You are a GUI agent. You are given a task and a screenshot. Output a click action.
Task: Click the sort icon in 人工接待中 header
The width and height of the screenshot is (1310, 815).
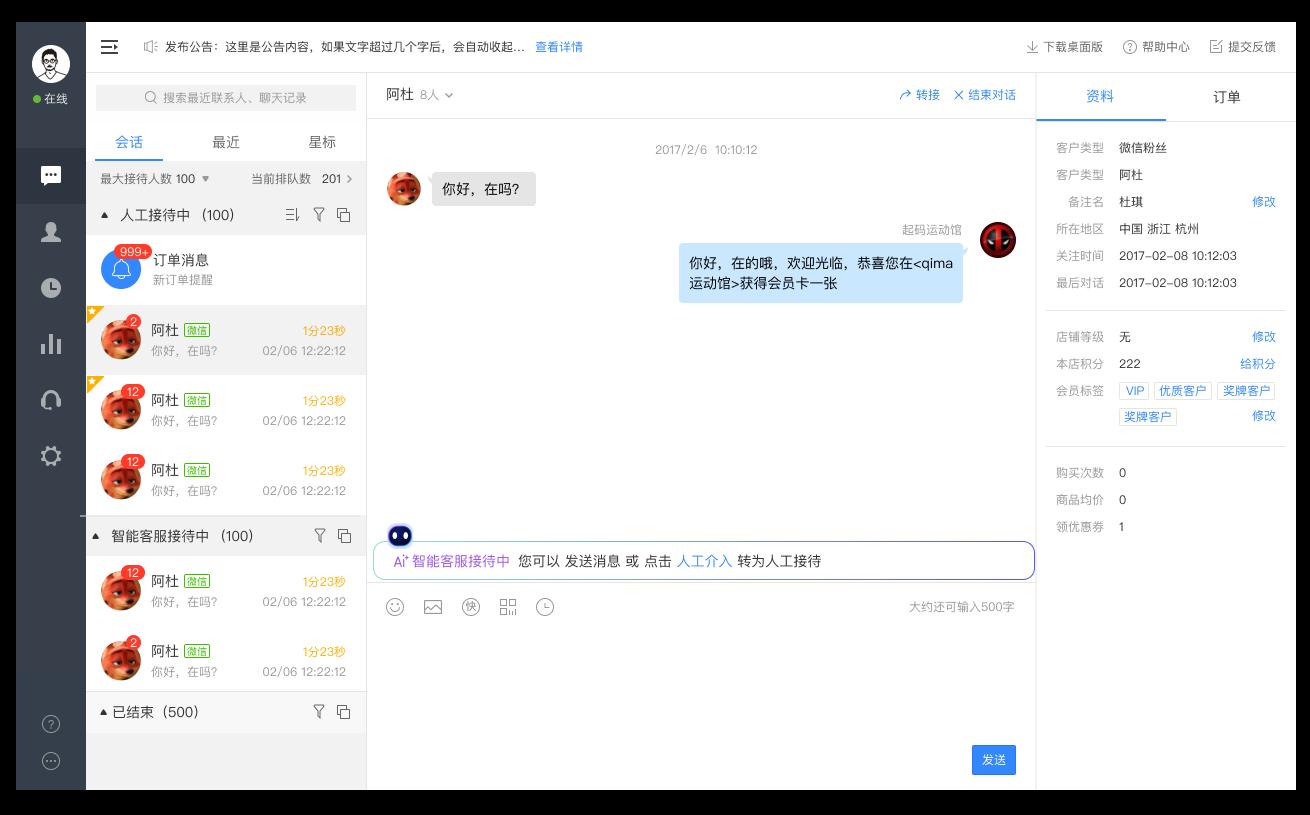click(292, 215)
